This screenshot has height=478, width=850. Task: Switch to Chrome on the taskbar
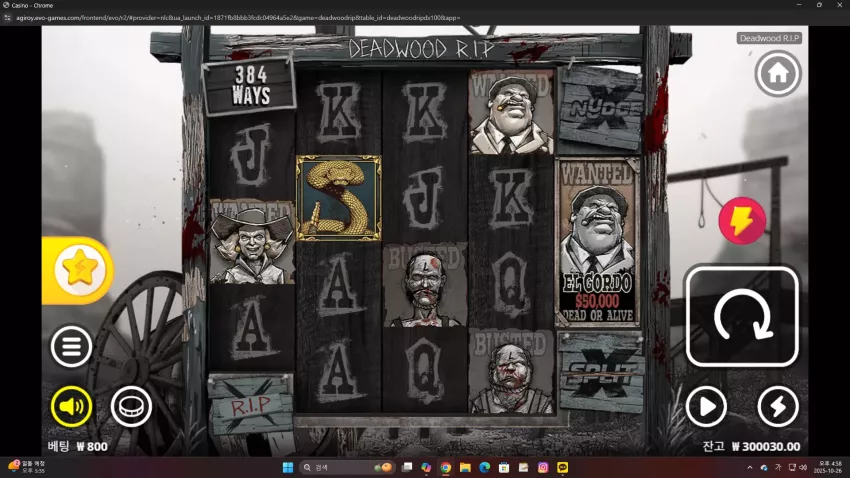446,467
